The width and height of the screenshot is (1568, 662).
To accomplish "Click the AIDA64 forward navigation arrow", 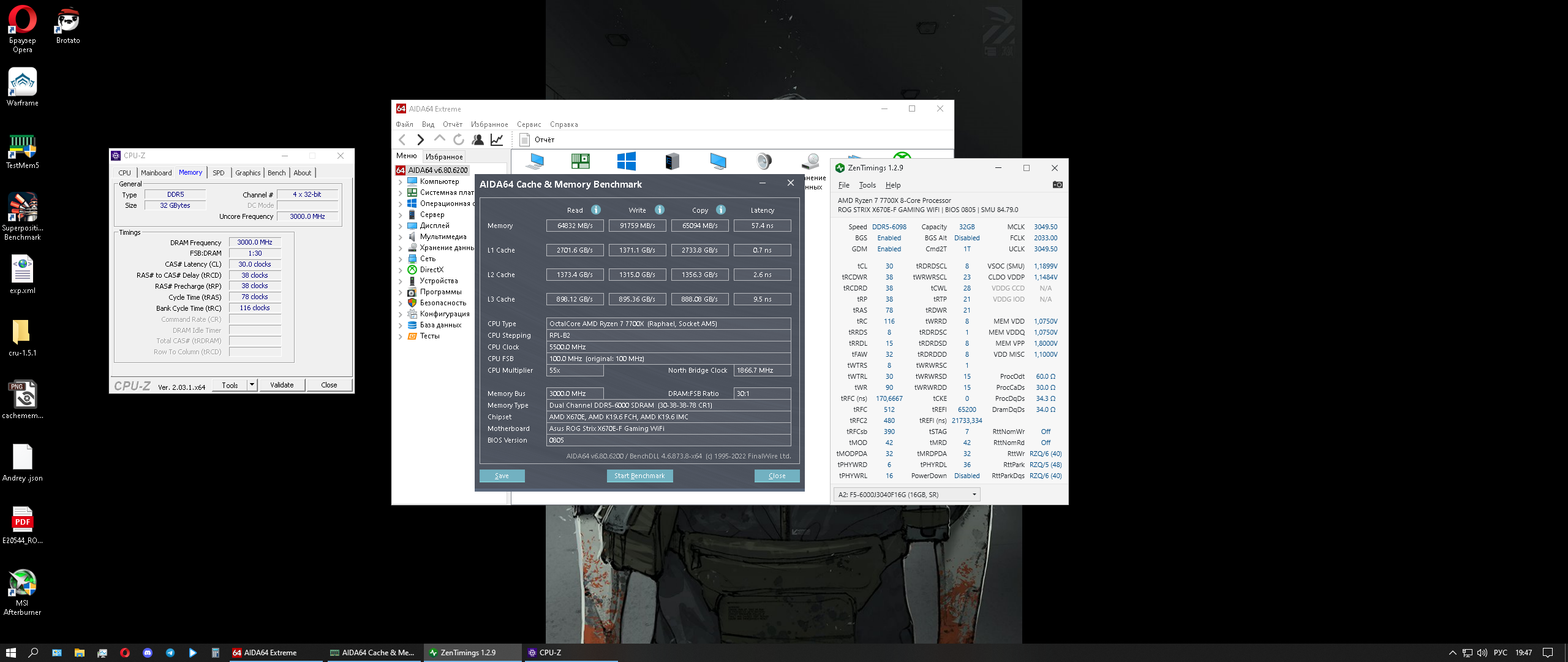I will point(420,140).
